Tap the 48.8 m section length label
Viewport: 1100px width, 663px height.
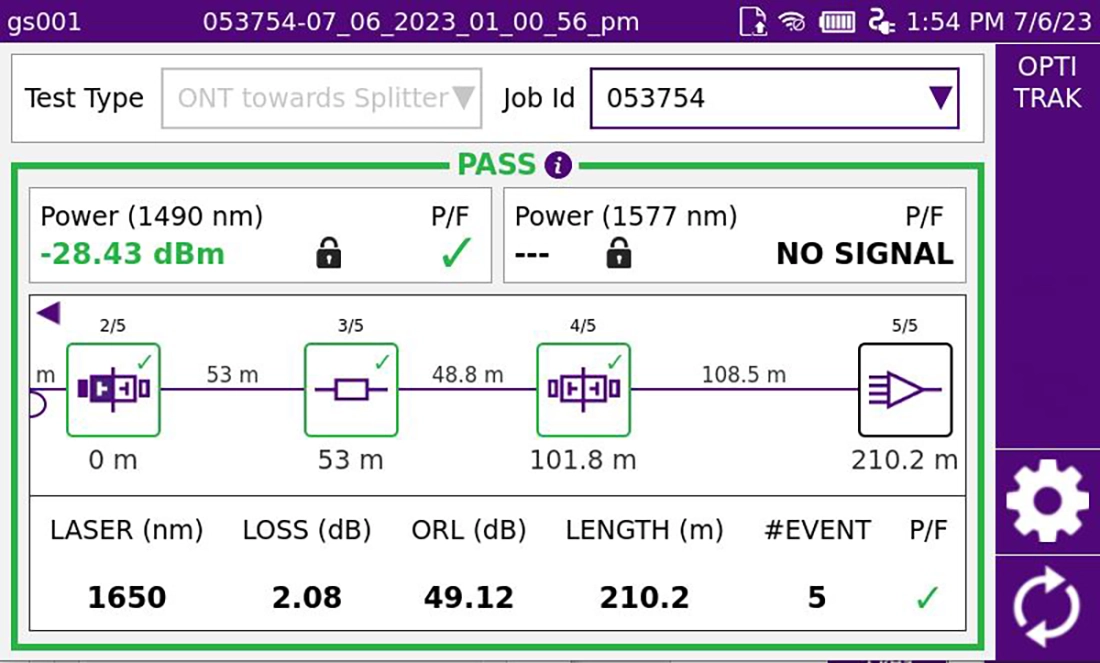[x=467, y=375]
